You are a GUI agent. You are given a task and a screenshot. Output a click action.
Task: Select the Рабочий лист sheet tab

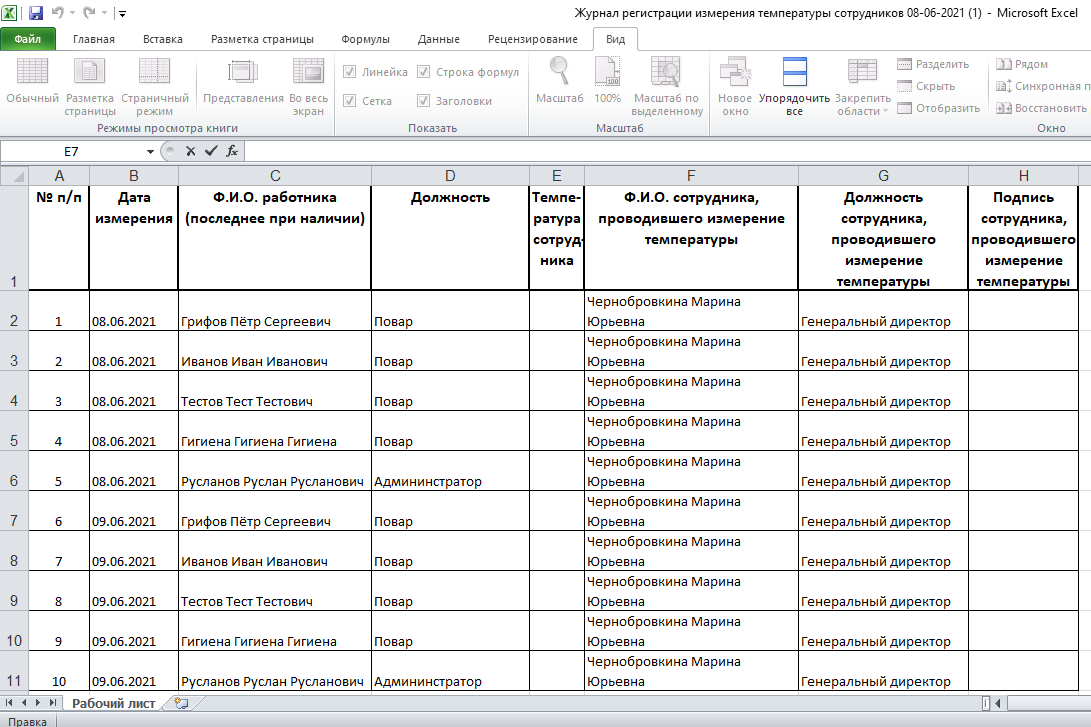[x=113, y=703]
